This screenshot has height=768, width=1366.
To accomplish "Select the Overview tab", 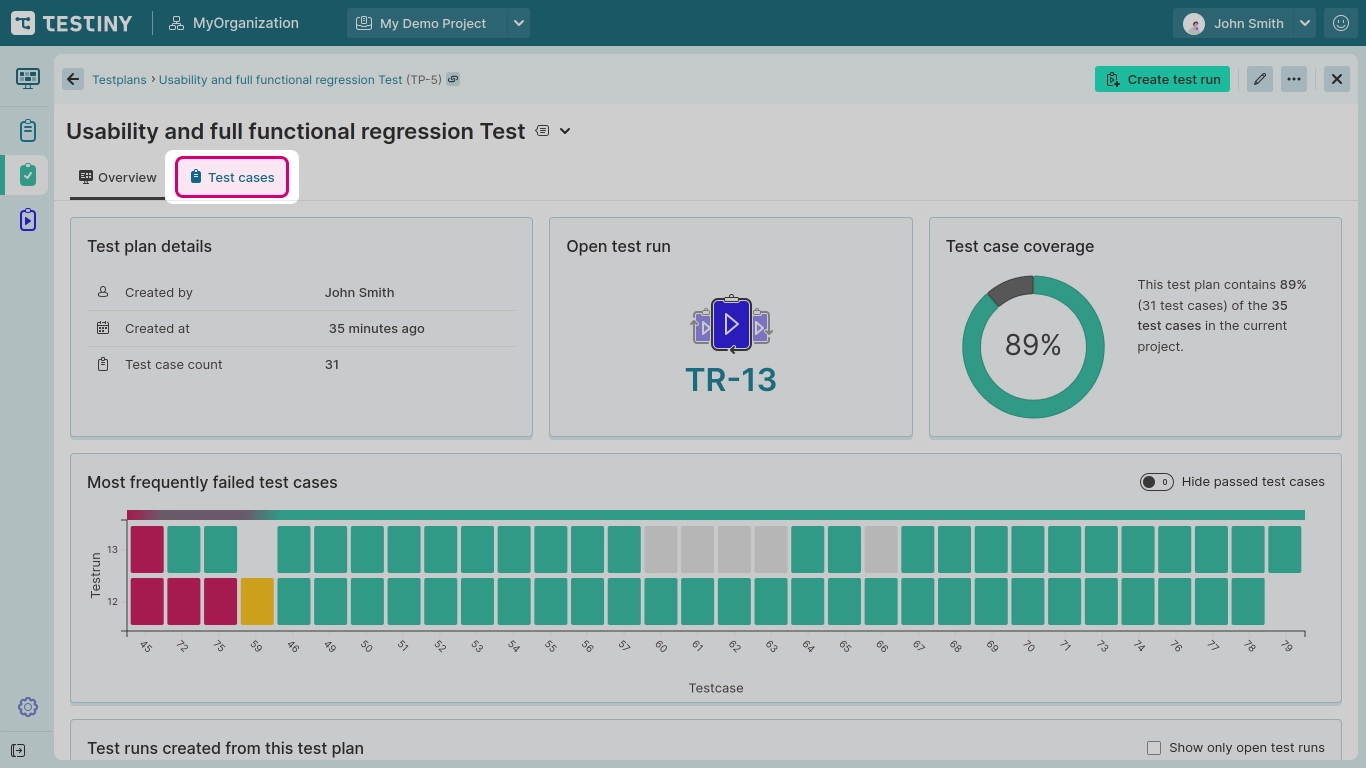I will pos(118,177).
